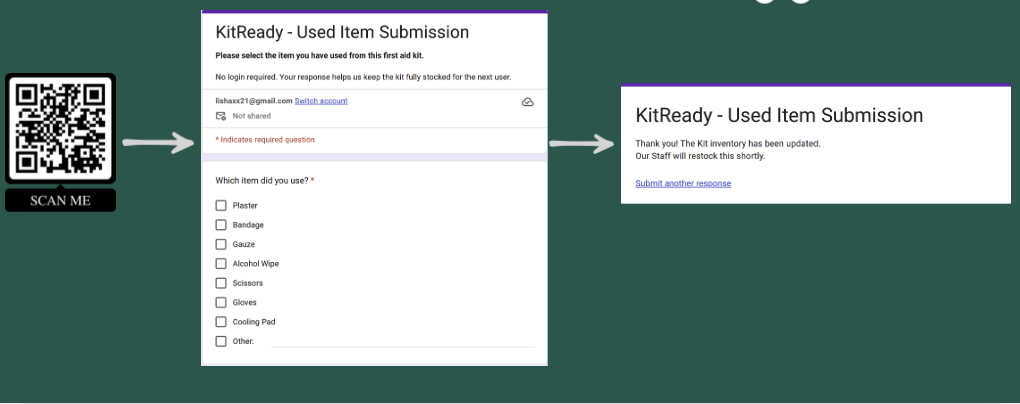Click the 'No login required' description text
1020x404 pixels.
(x=363, y=77)
